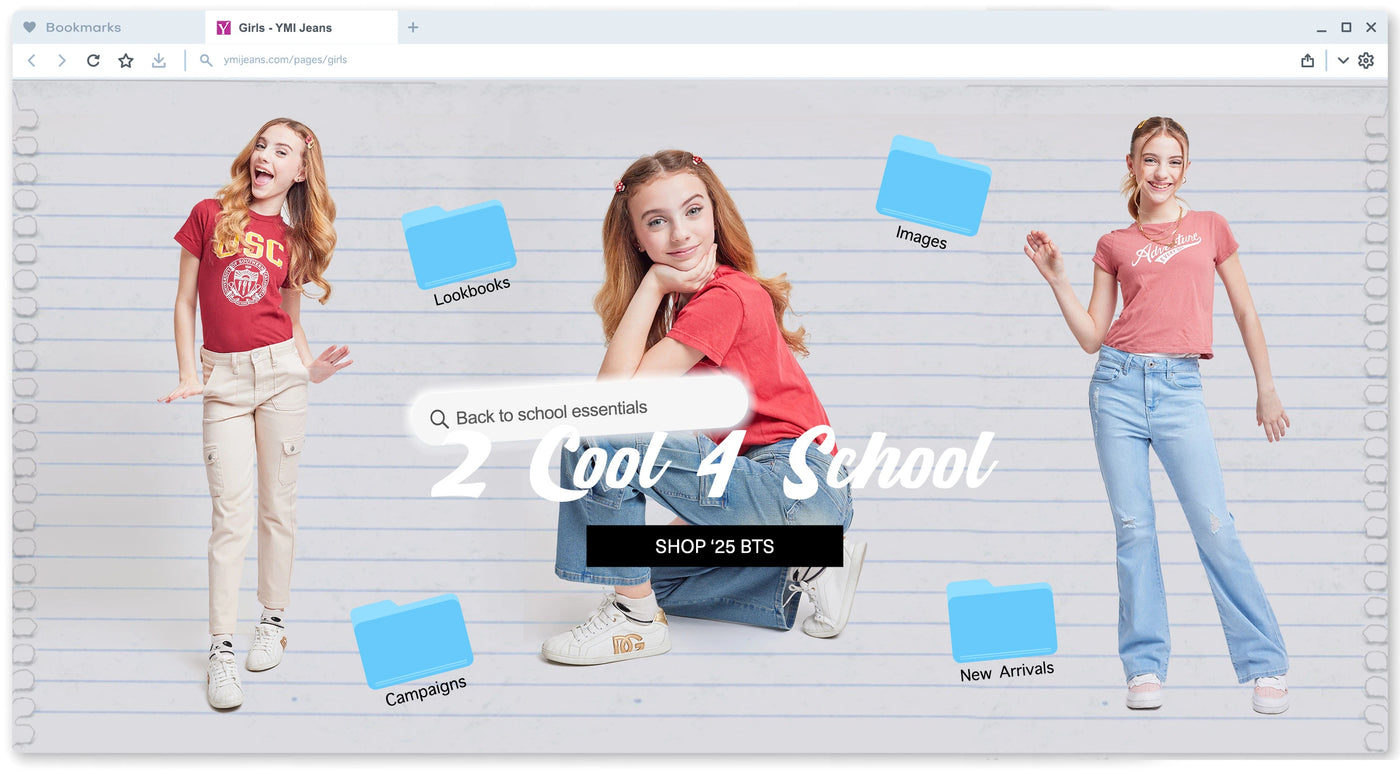Click the browser back arrow
This screenshot has height=774, width=1400.
pos(31,61)
